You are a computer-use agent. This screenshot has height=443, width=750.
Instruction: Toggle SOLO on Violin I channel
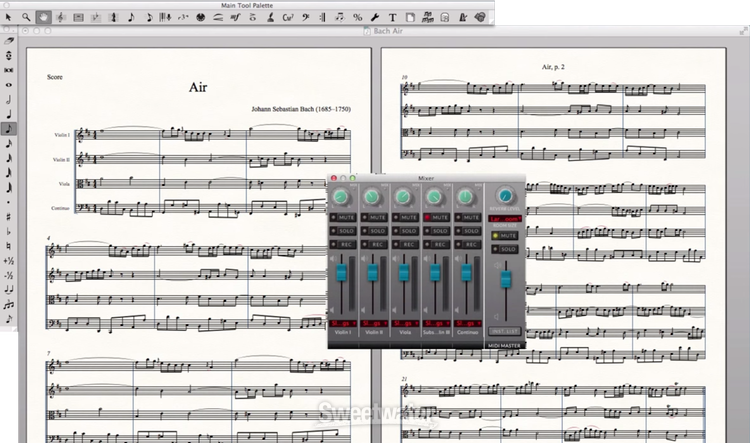342,231
